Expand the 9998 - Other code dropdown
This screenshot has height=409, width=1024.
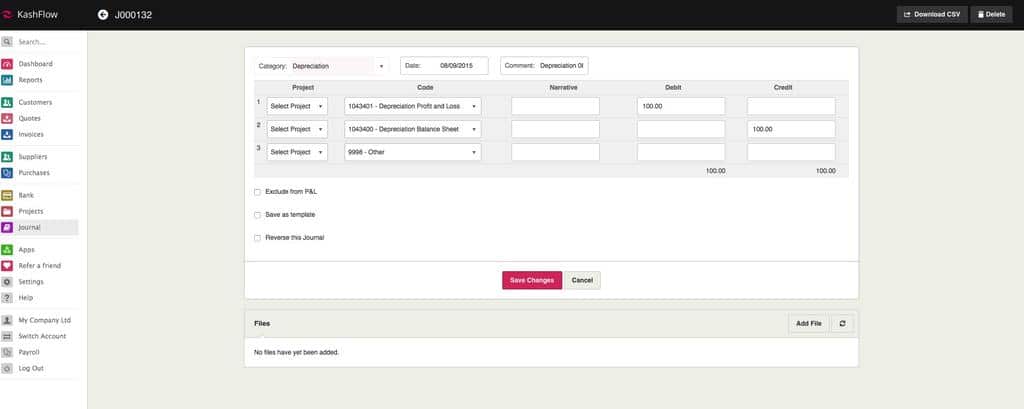[x=412, y=152]
